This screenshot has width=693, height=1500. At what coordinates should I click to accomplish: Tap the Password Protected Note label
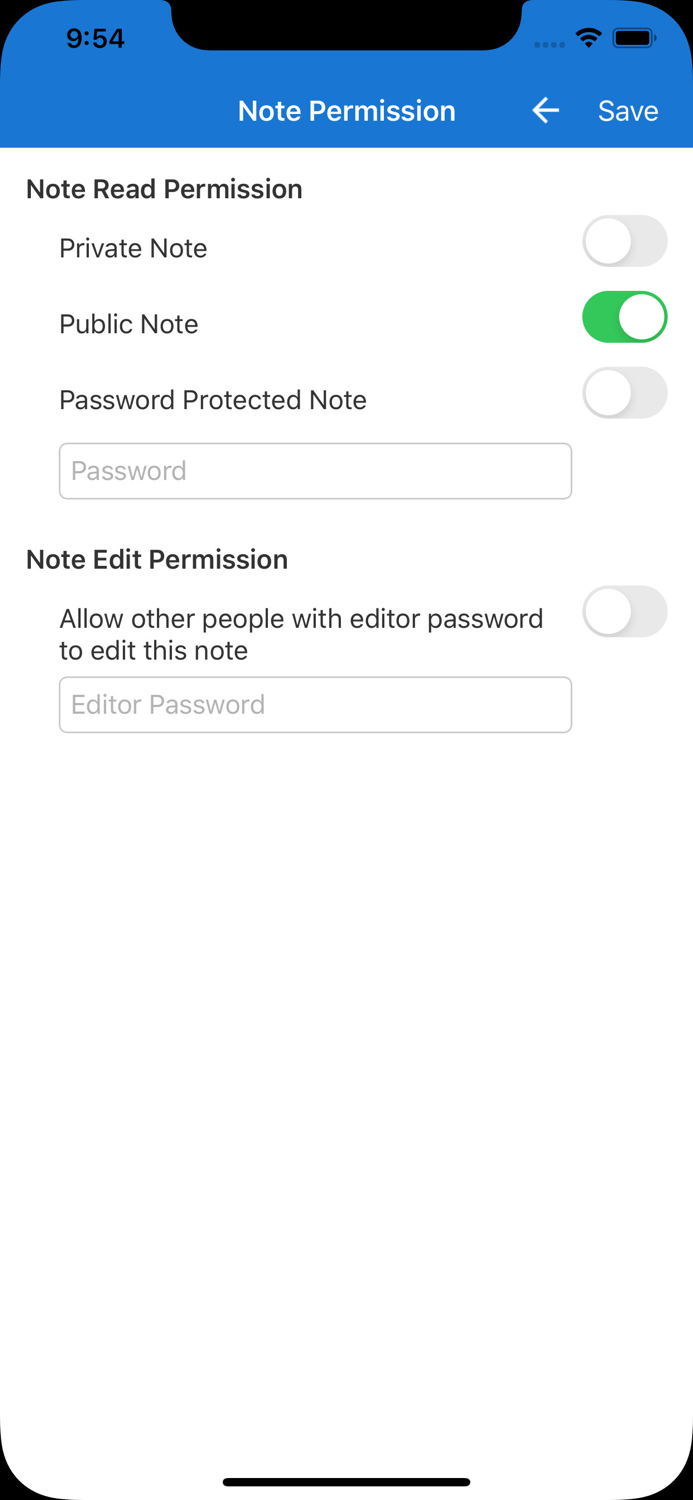coord(213,400)
